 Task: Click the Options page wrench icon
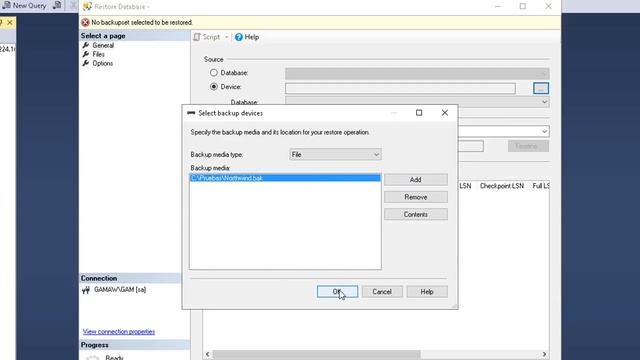pyautogui.click(x=86, y=63)
